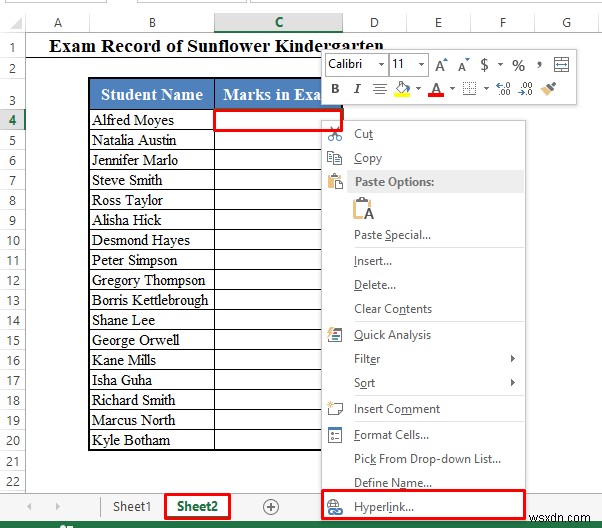This screenshot has height=528, width=602.
Task: Apply Accounting Number Format dollar icon
Action: (485, 65)
